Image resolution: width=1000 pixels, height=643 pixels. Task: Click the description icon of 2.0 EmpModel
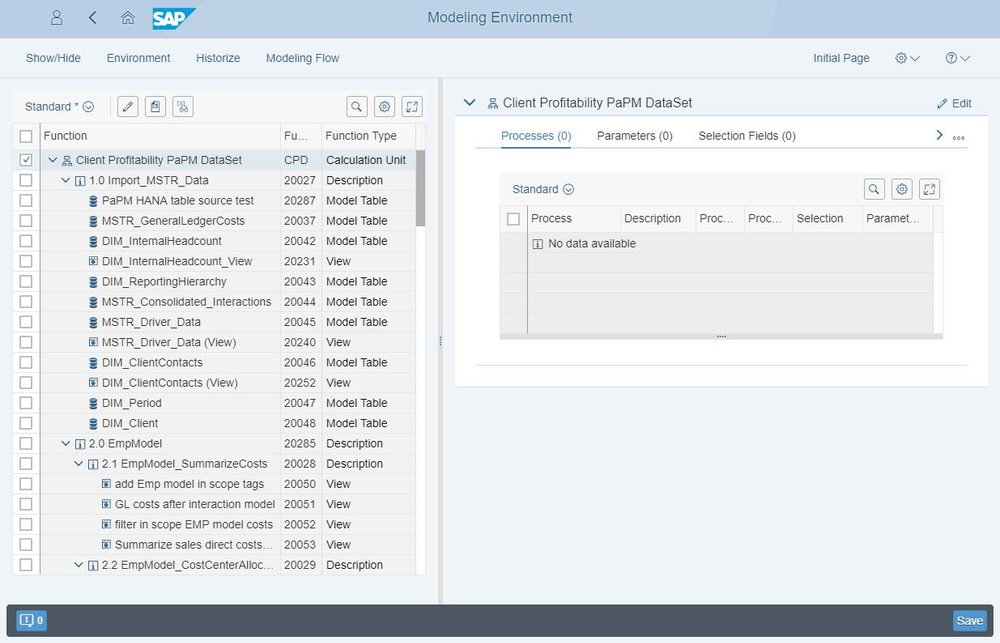(80, 444)
